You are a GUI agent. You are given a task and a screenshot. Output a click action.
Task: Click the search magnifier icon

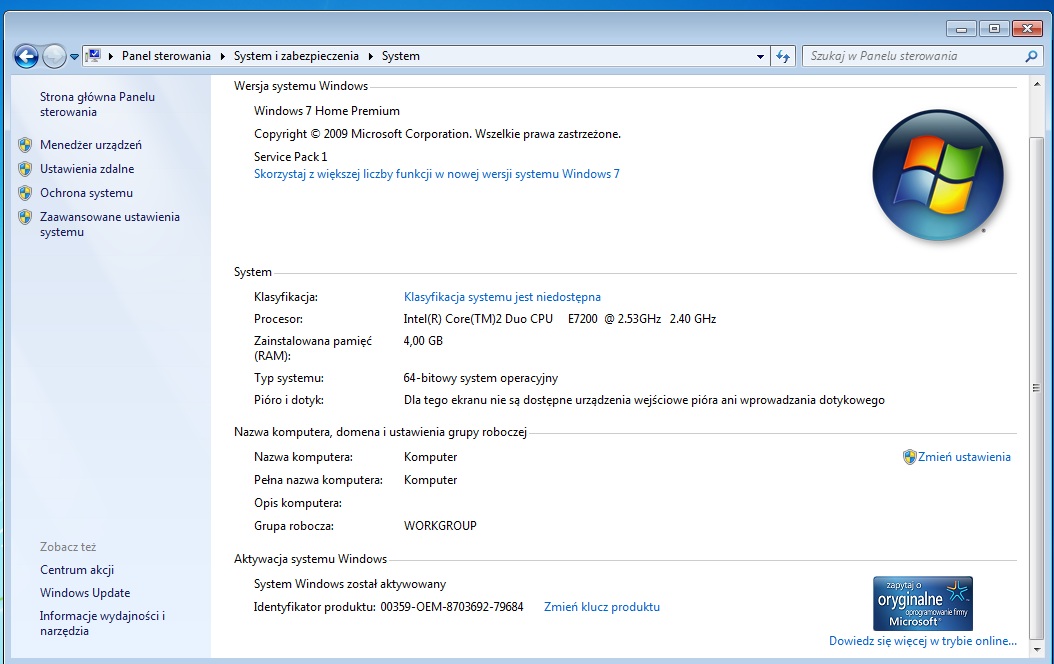click(x=1031, y=56)
